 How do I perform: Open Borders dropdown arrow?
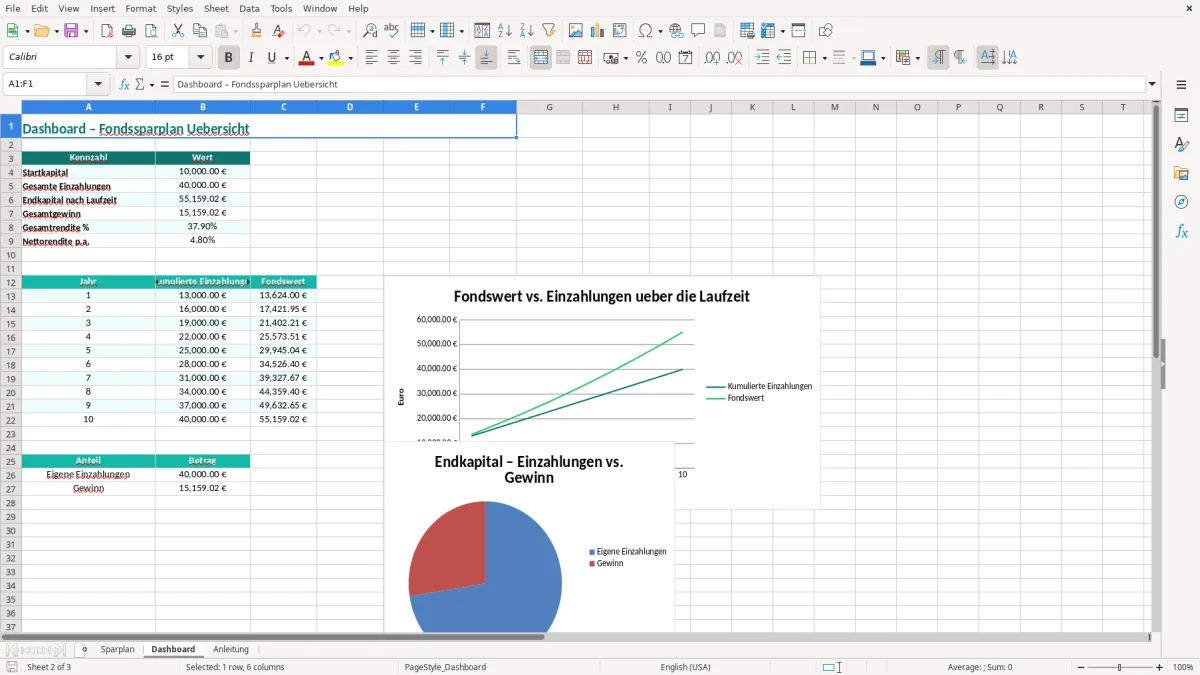pyautogui.click(x=824, y=58)
